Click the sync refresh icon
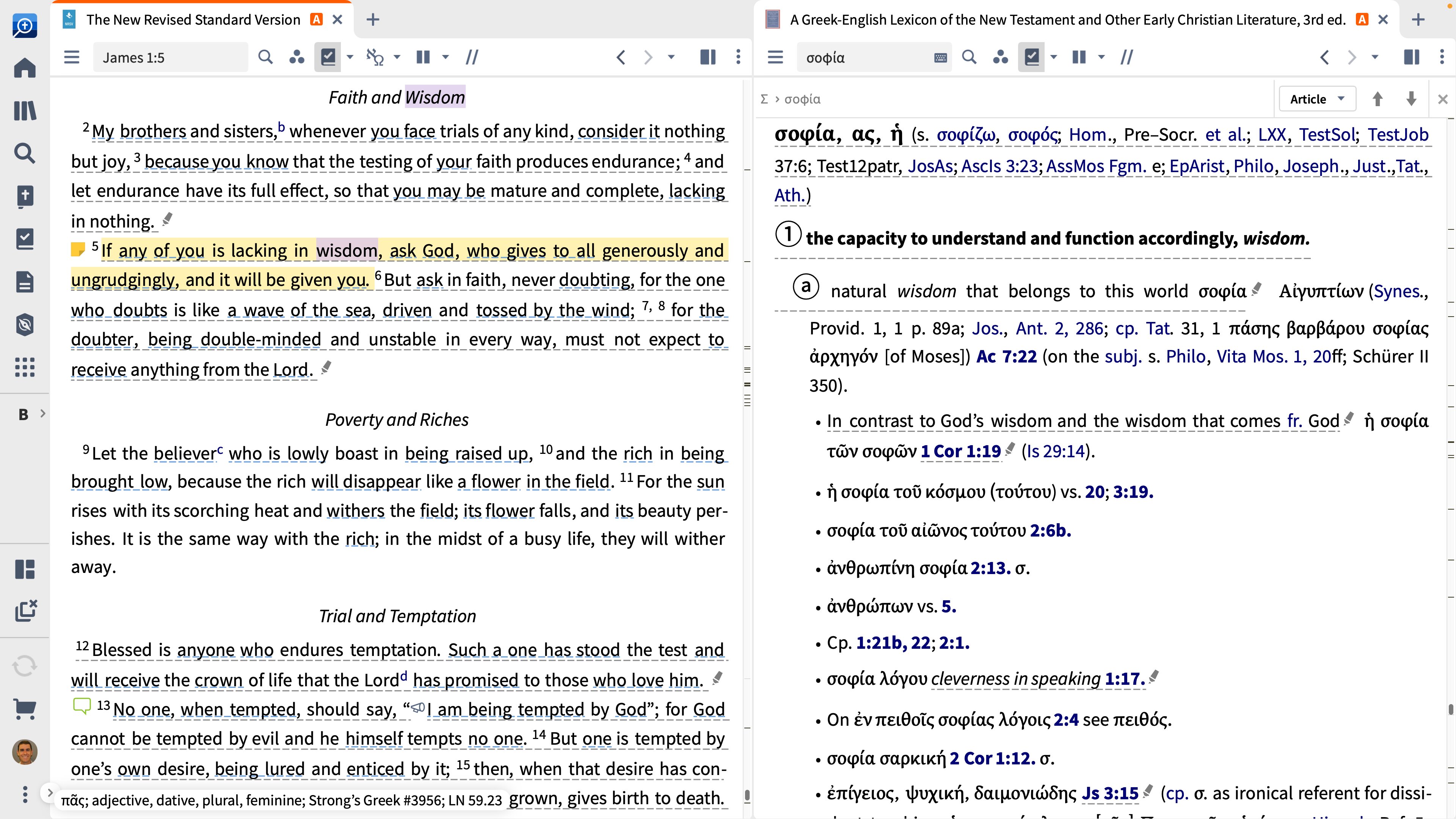Screen dimensions: 1456x819 24,666
